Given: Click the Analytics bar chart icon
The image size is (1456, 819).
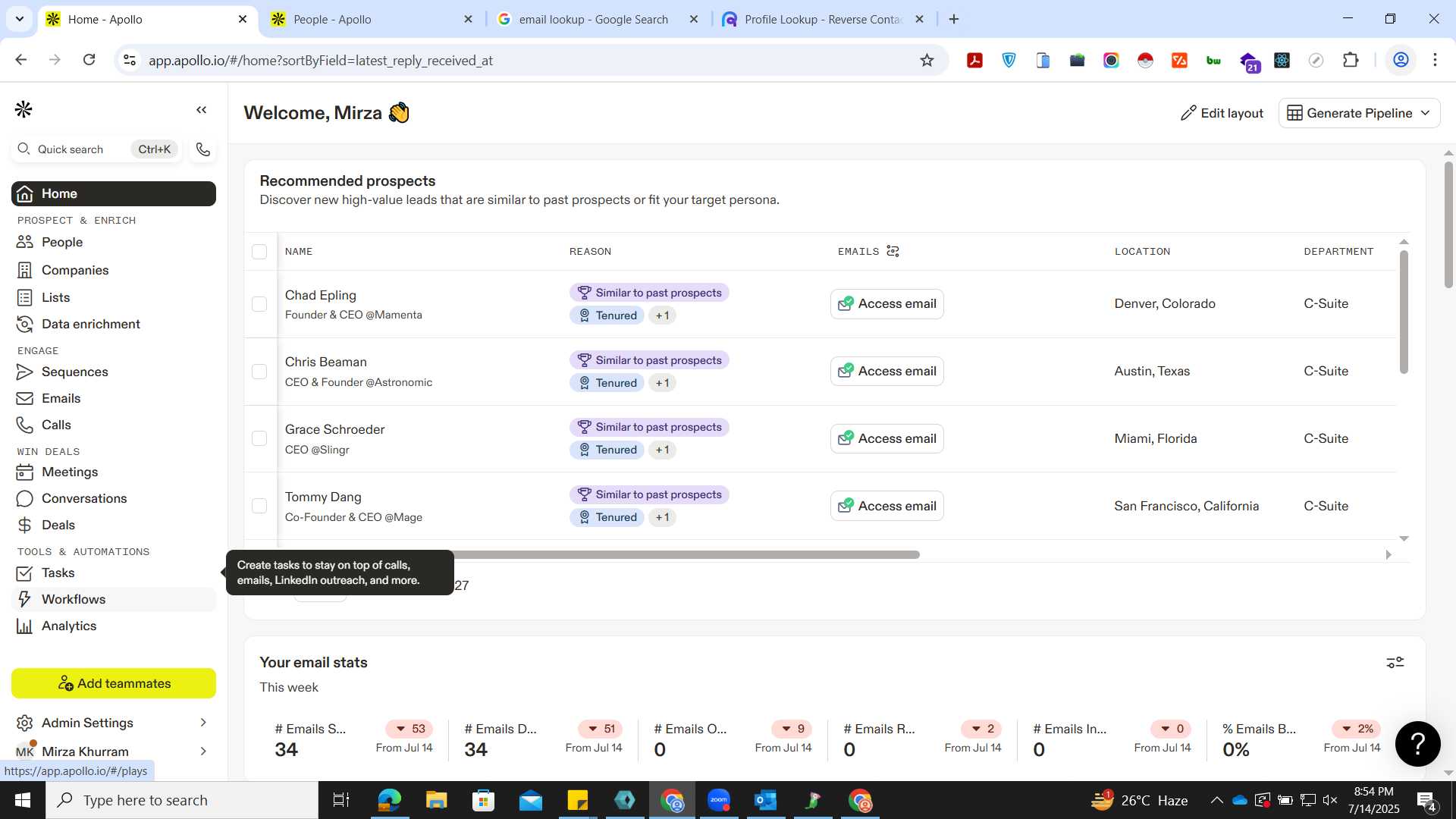Looking at the screenshot, I should pyautogui.click(x=25, y=626).
